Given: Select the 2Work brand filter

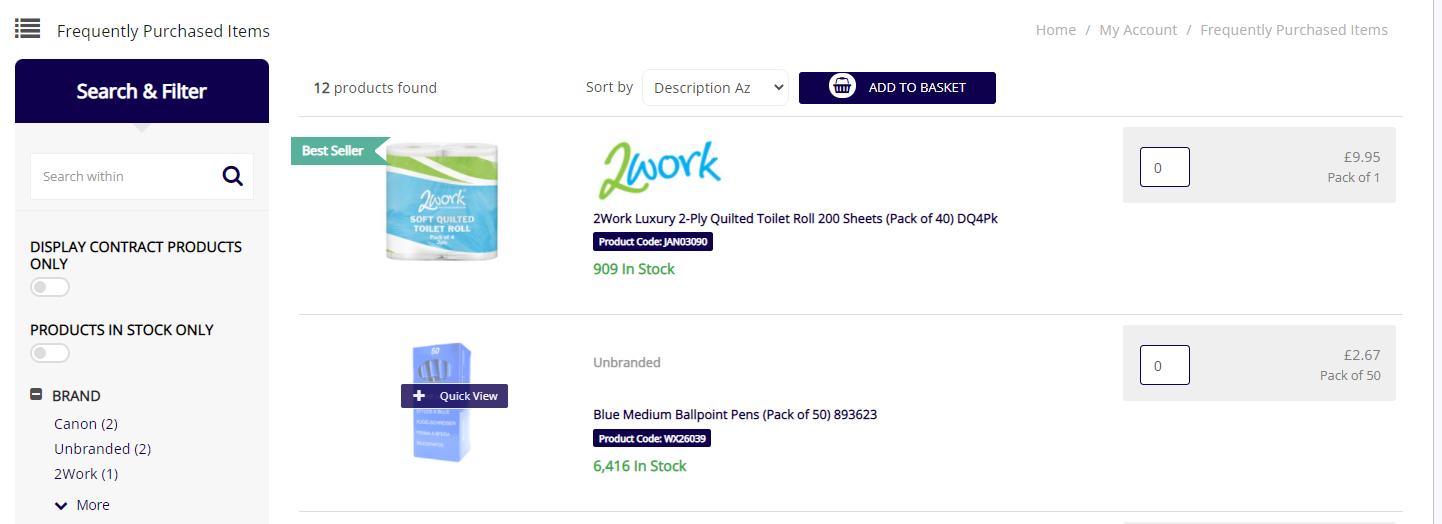Looking at the screenshot, I should (85, 474).
